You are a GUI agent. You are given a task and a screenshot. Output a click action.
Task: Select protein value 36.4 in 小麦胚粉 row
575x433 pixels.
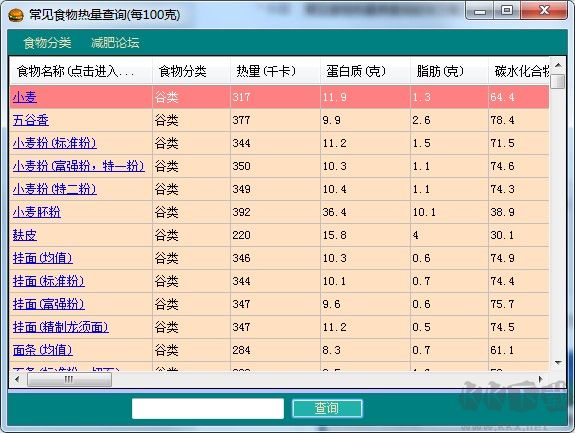[x=334, y=212]
